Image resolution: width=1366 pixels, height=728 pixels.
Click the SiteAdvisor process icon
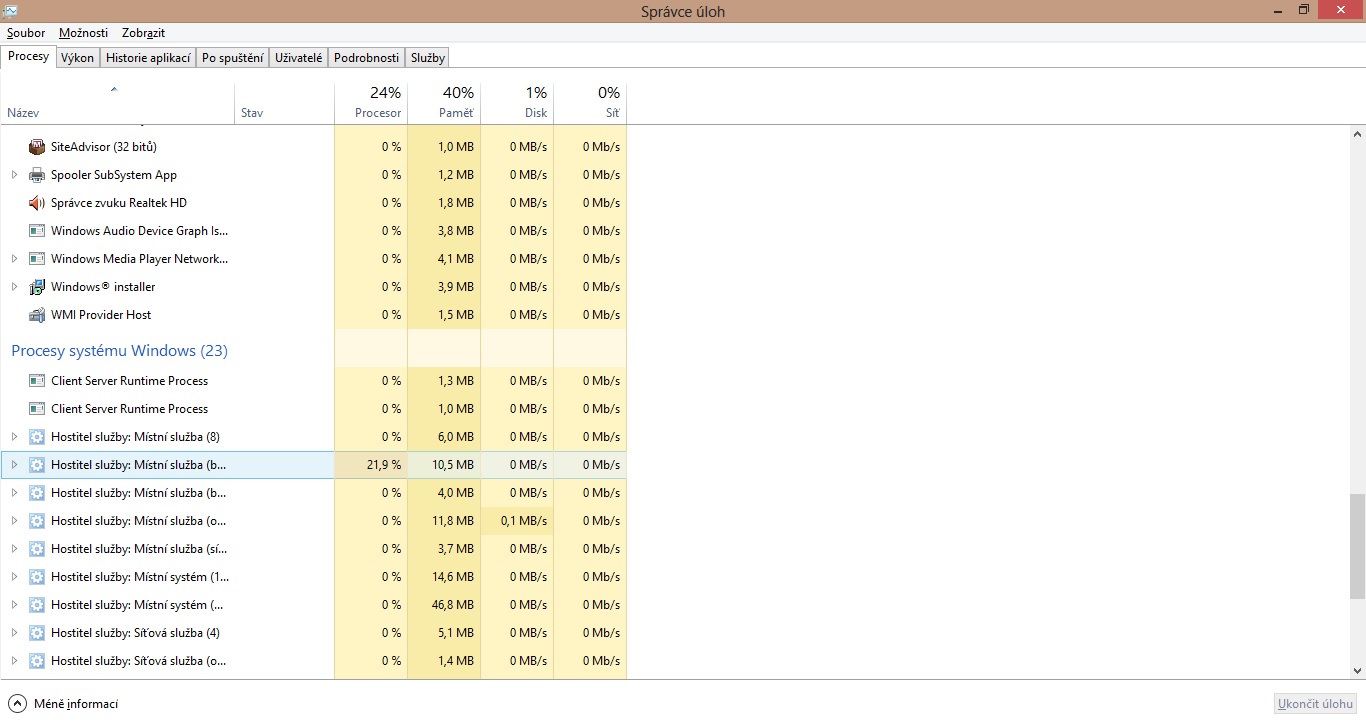click(37, 147)
